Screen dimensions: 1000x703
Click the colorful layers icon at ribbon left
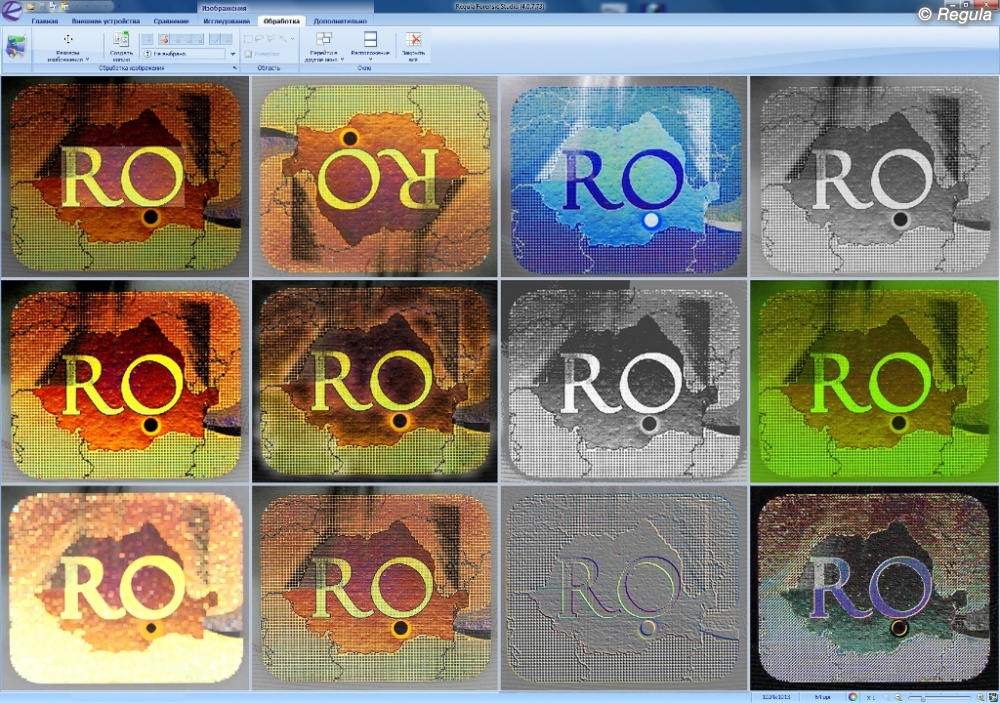[x=16, y=46]
